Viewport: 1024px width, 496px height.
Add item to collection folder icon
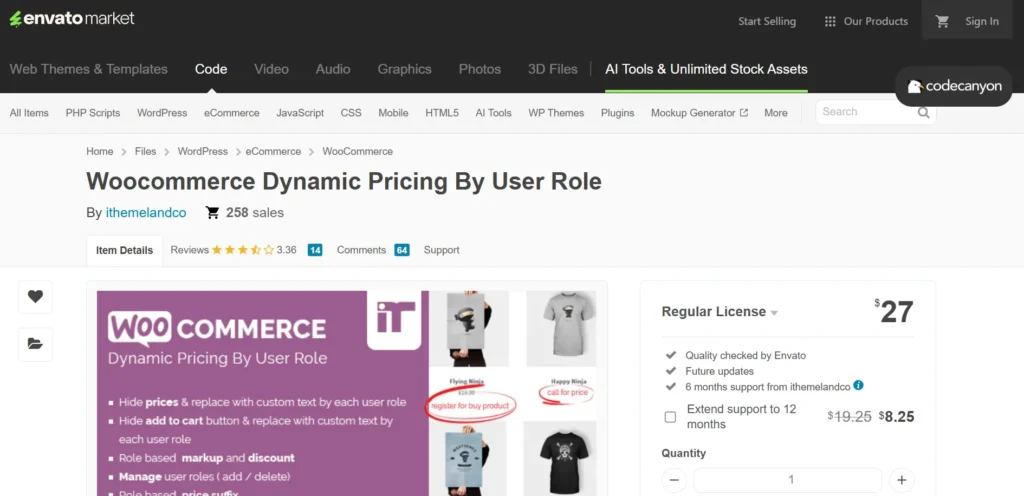(35, 344)
